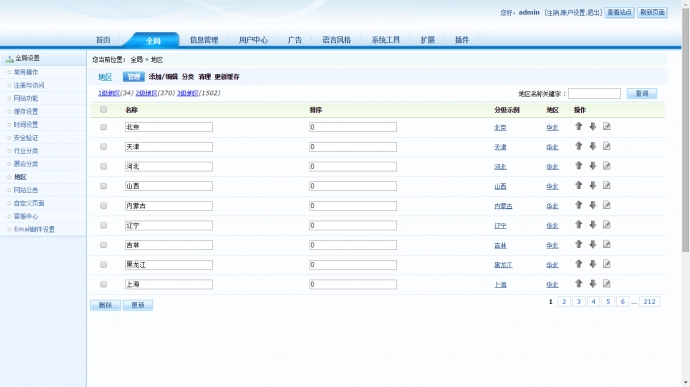Screen dimensions: 690x387
Task: Check the box for 天津 row
Action: click(x=103, y=147)
